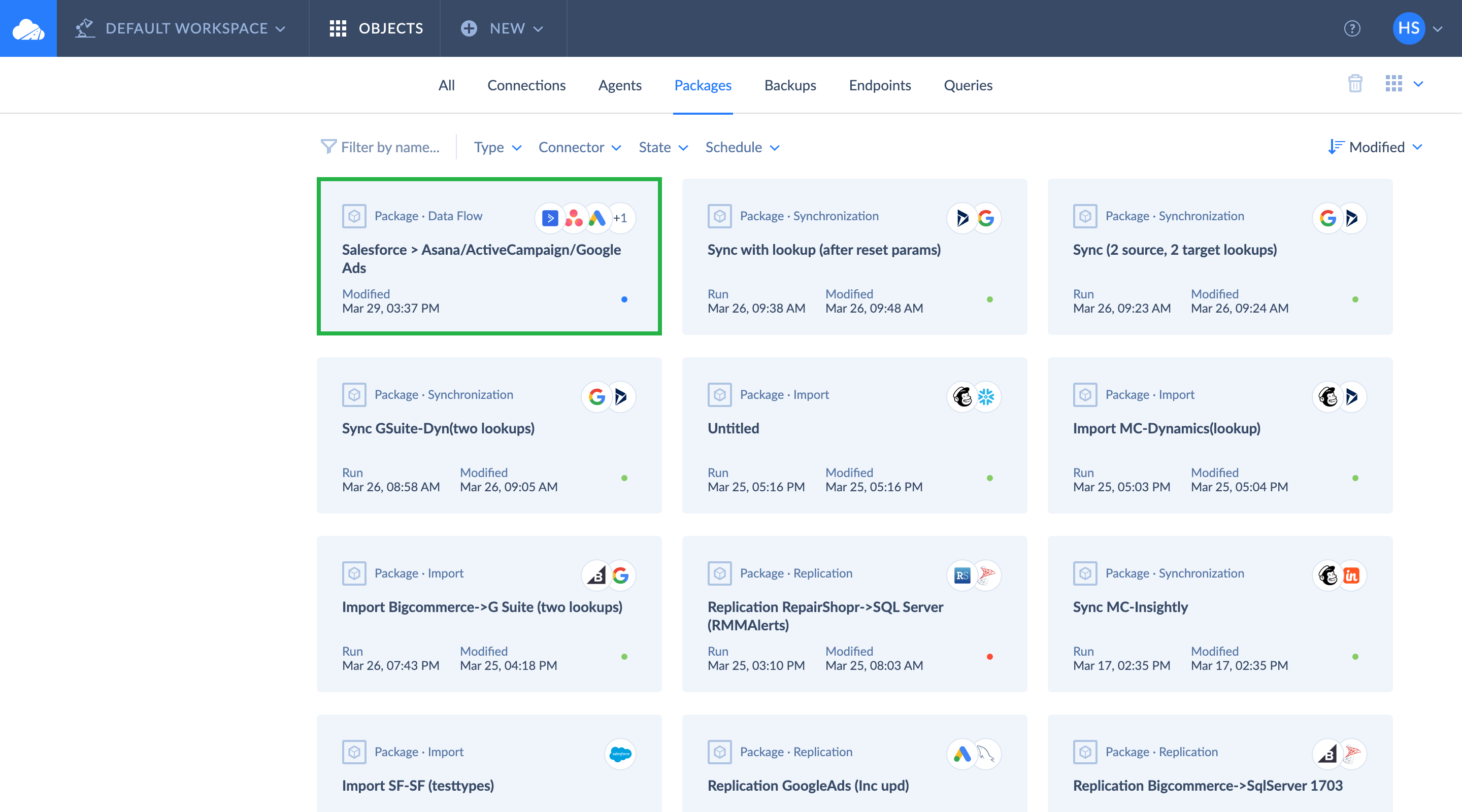Select the Packages tab
Image resolution: width=1462 pixels, height=812 pixels.
pos(703,85)
